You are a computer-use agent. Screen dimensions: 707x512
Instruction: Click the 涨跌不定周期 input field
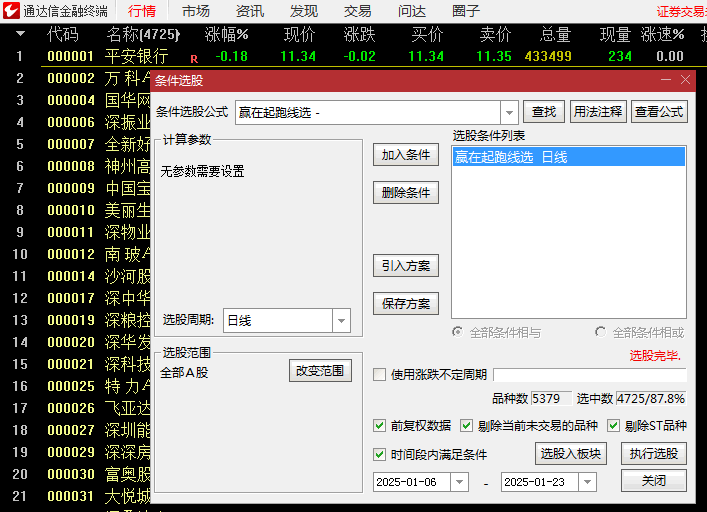pos(590,375)
